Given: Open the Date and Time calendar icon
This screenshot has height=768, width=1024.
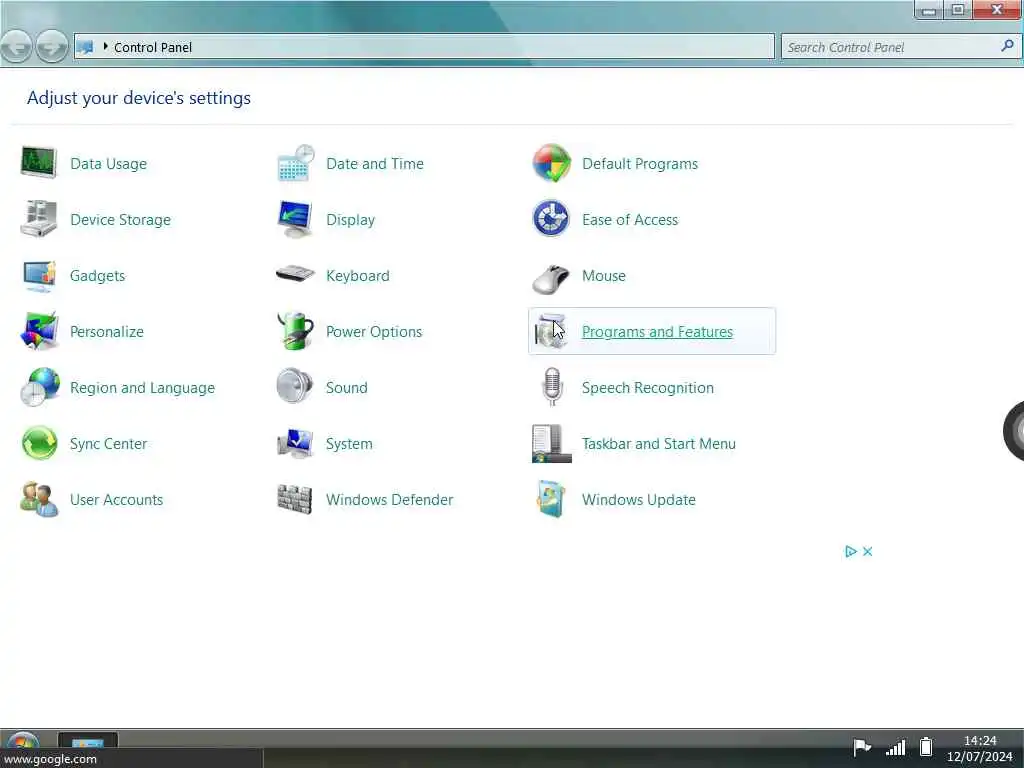Looking at the screenshot, I should 295,163.
